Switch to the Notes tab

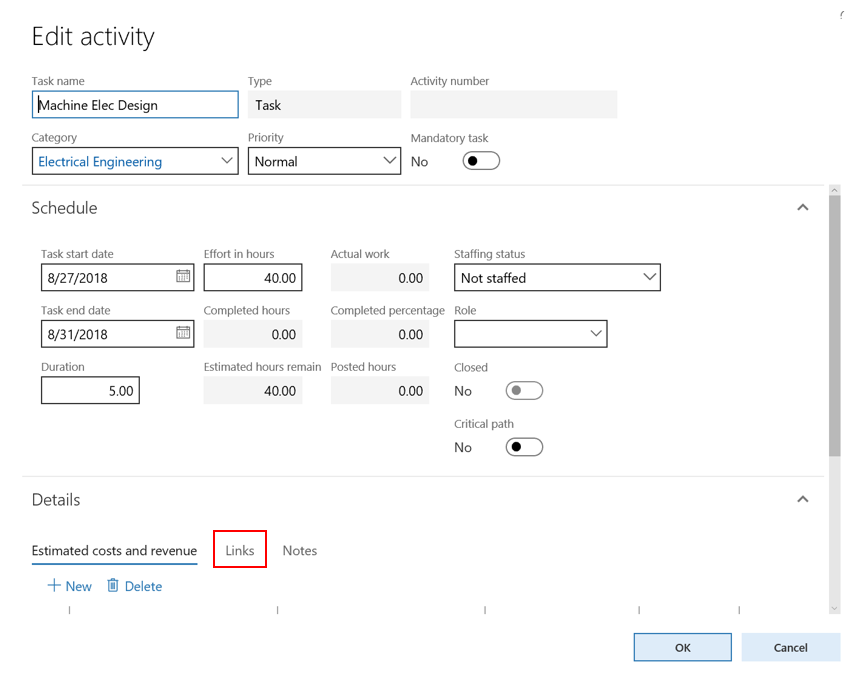click(x=299, y=550)
